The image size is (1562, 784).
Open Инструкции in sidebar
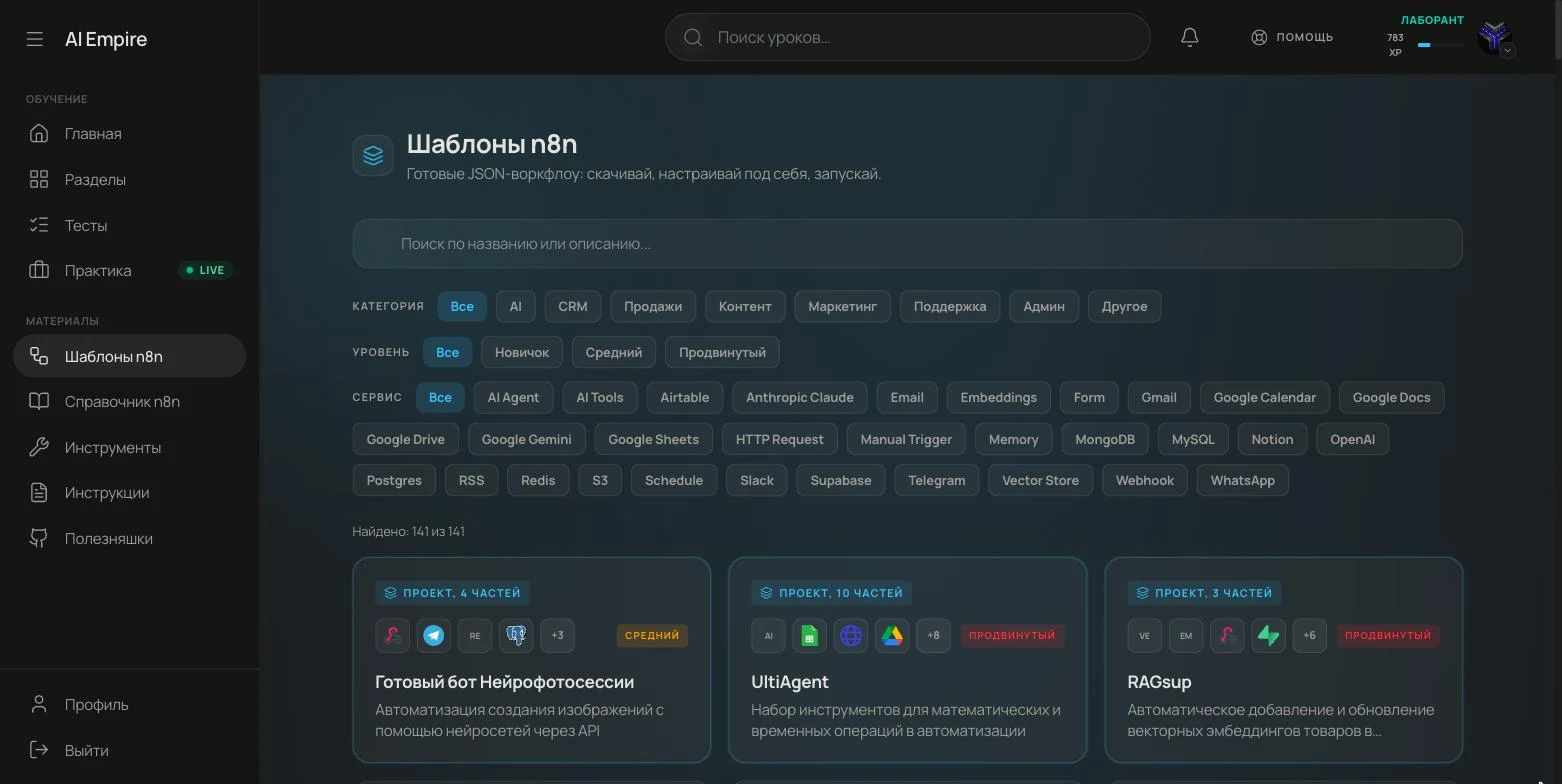pyautogui.click(x=129, y=493)
